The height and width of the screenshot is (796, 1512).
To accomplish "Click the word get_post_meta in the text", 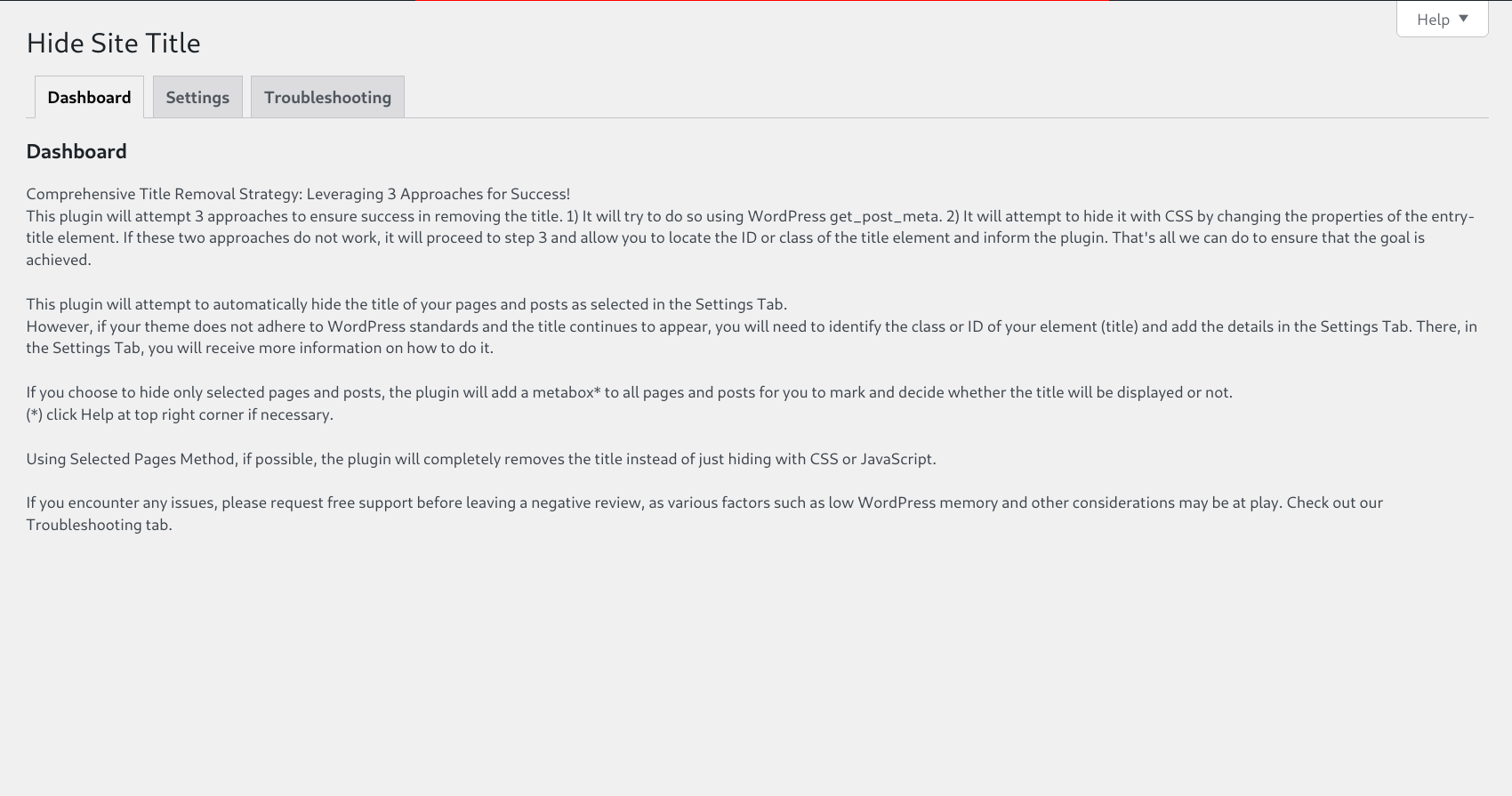I will pyautogui.click(x=884, y=216).
